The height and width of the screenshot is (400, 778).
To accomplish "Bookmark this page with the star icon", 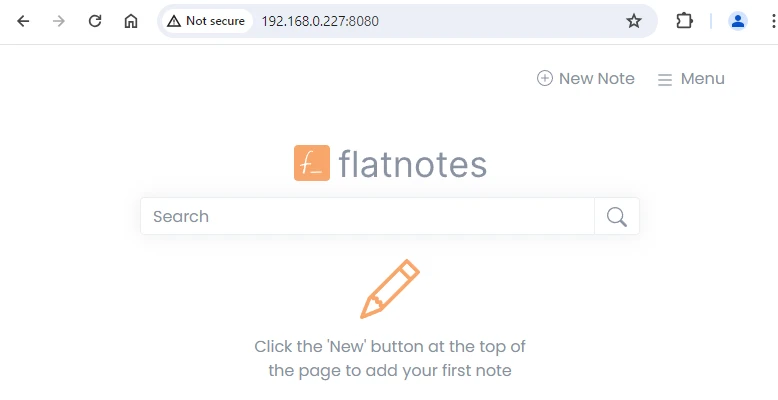I will click(633, 21).
